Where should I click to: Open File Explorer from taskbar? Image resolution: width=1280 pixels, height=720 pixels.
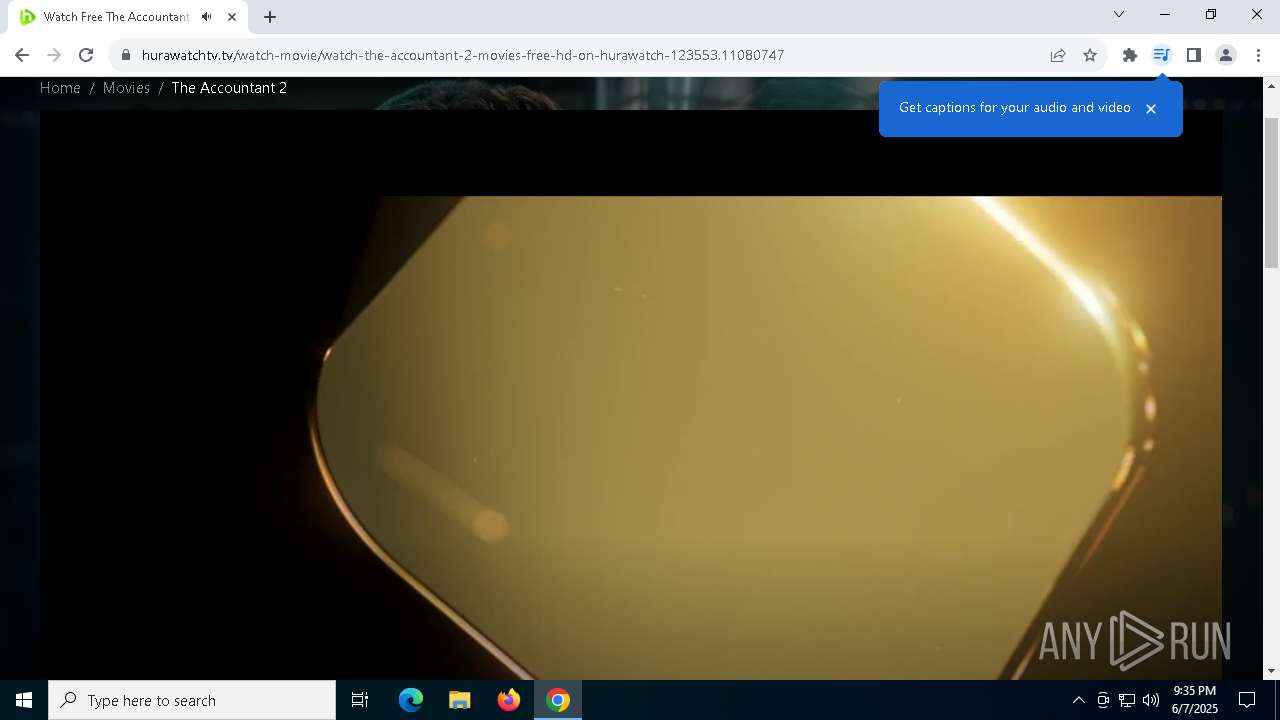(x=460, y=700)
